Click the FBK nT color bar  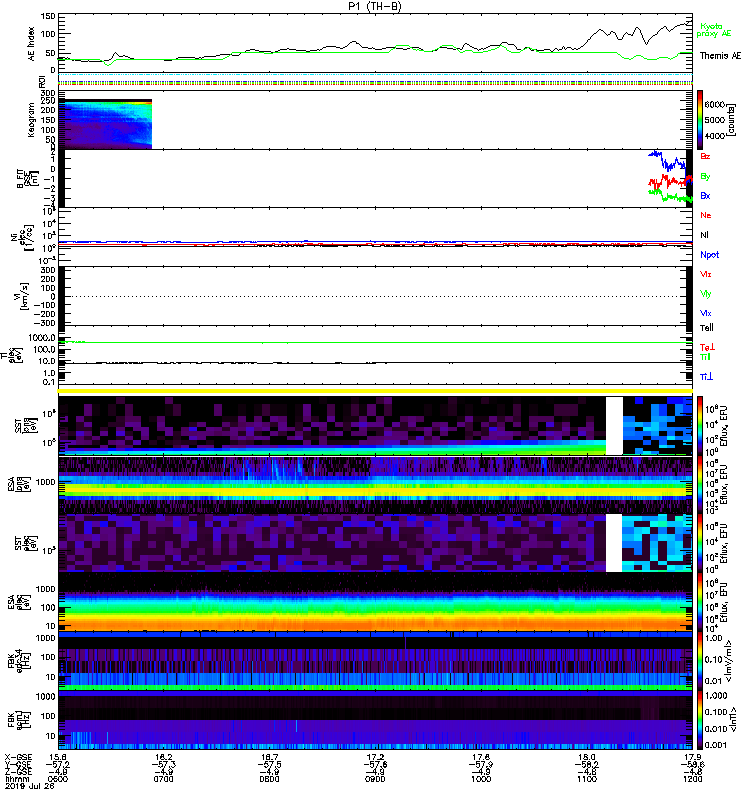pyautogui.click(x=700, y=719)
